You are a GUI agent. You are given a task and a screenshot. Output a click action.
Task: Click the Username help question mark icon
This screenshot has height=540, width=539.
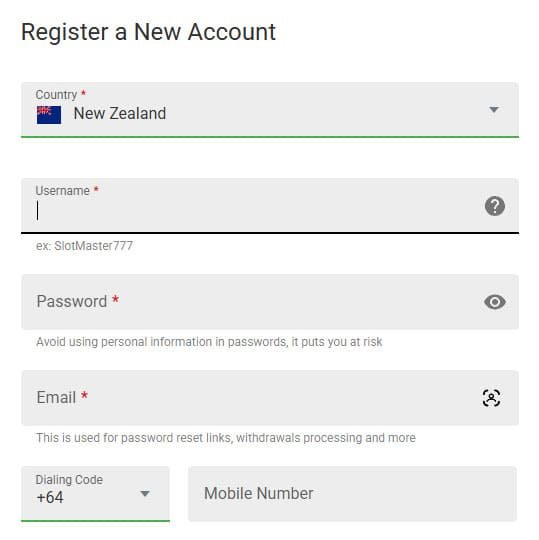[495, 206]
